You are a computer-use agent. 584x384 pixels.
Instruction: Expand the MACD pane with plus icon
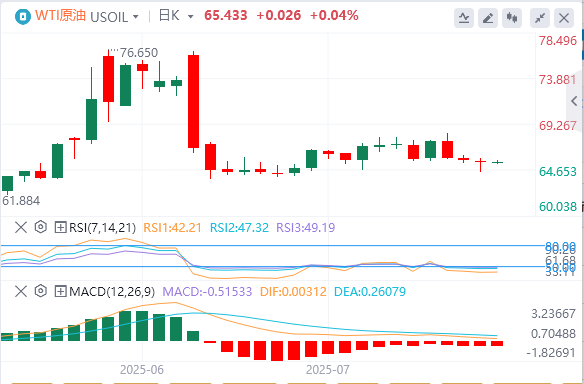60,291
